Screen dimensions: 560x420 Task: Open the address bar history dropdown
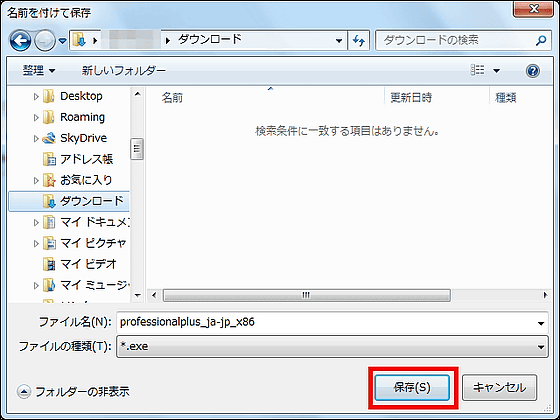click(339, 41)
